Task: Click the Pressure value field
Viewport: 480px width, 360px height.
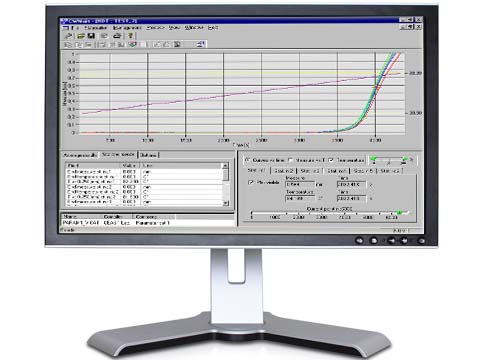Action: point(300,184)
